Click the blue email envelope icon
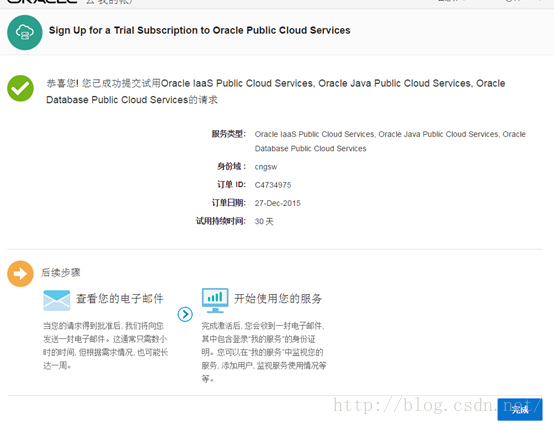Viewport: 554px width, 425px height. 57,300
